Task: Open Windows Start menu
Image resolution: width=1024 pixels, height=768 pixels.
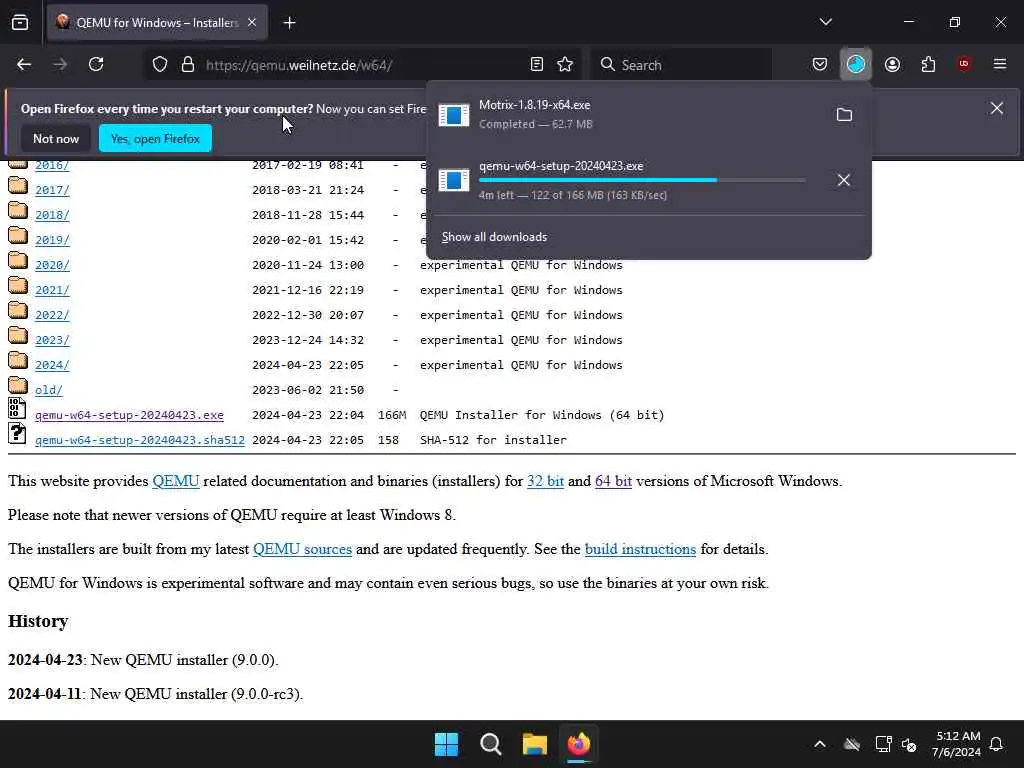Action: [447, 744]
